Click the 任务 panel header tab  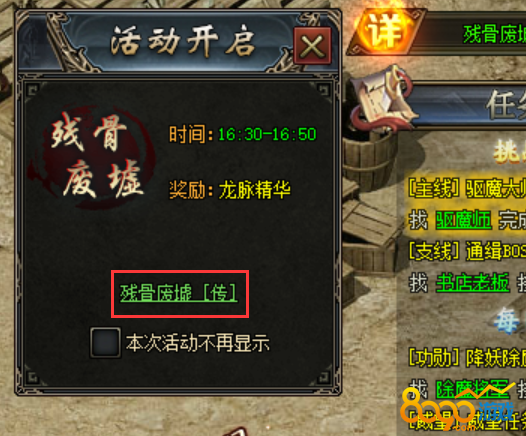506,105
